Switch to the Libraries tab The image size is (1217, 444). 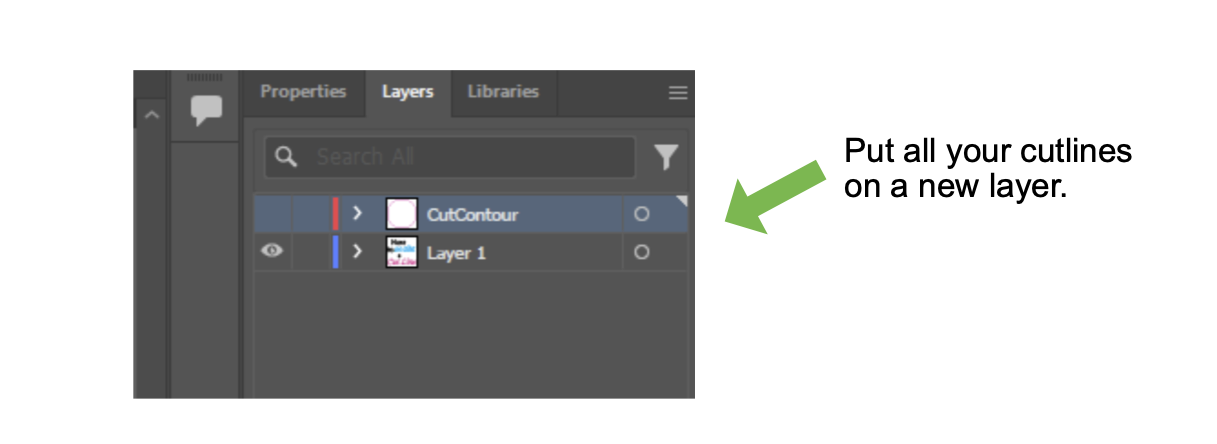pos(503,91)
